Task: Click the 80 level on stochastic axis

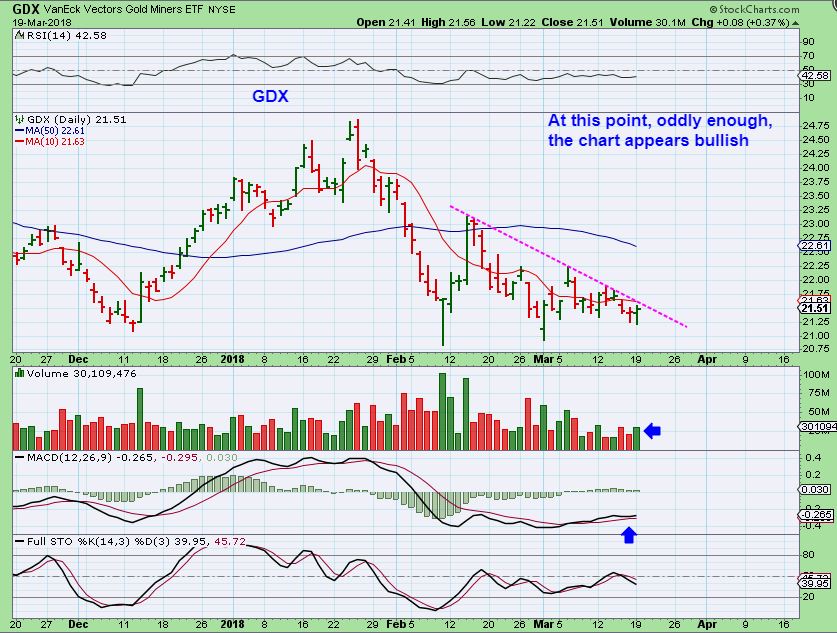Action: pyautogui.click(x=808, y=555)
